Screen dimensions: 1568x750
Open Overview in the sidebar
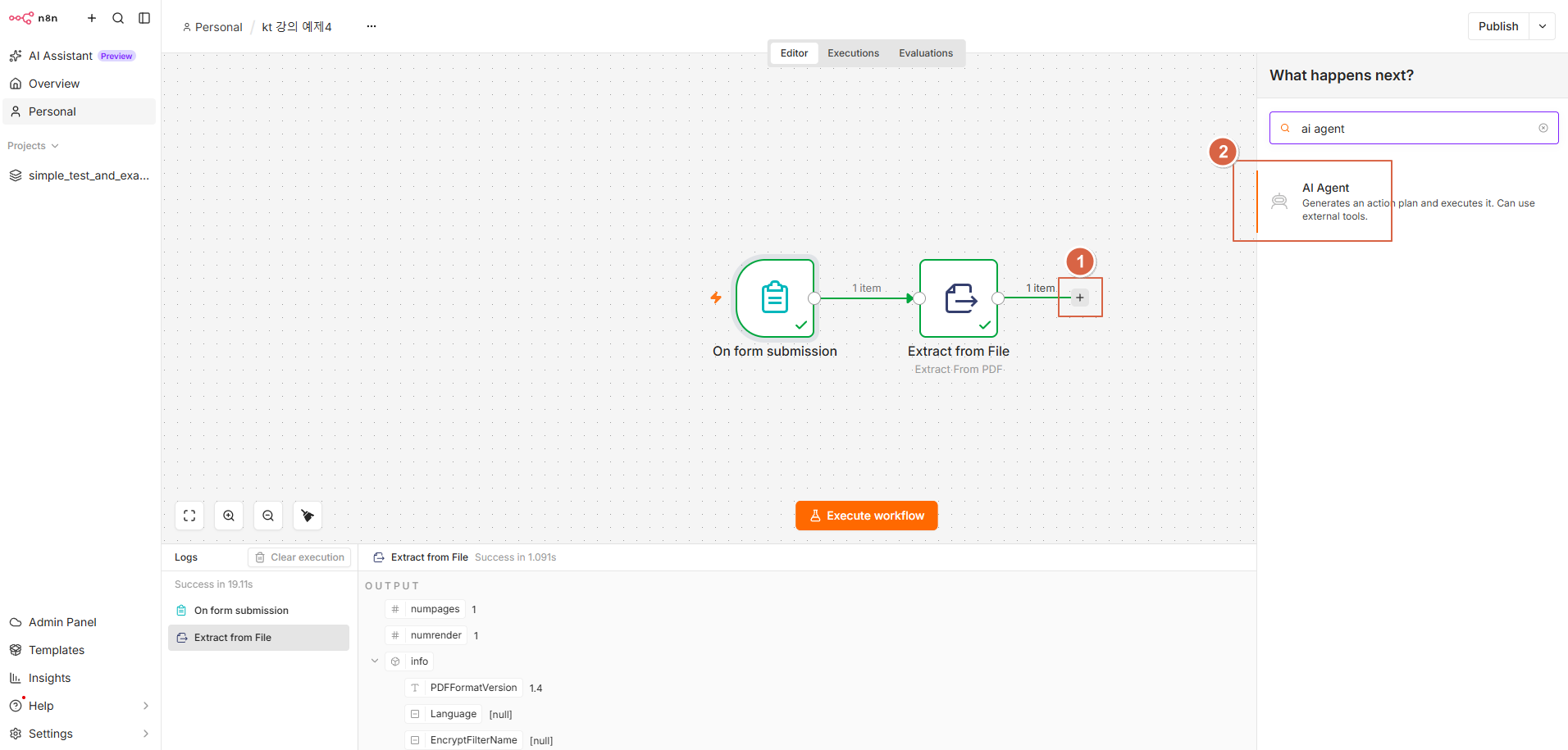click(x=79, y=84)
